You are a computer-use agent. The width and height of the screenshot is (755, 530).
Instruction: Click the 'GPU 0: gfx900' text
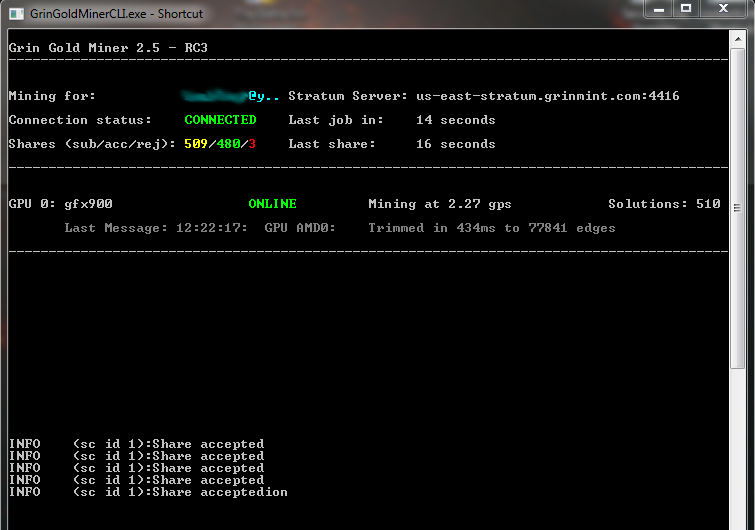pyautogui.click(x=61, y=204)
